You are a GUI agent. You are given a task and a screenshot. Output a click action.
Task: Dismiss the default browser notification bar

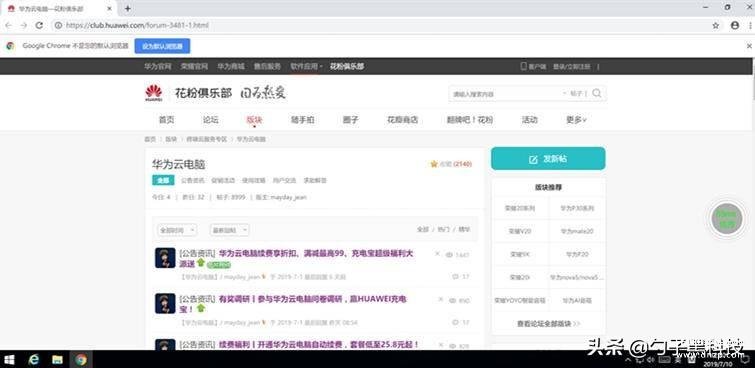tap(749, 46)
